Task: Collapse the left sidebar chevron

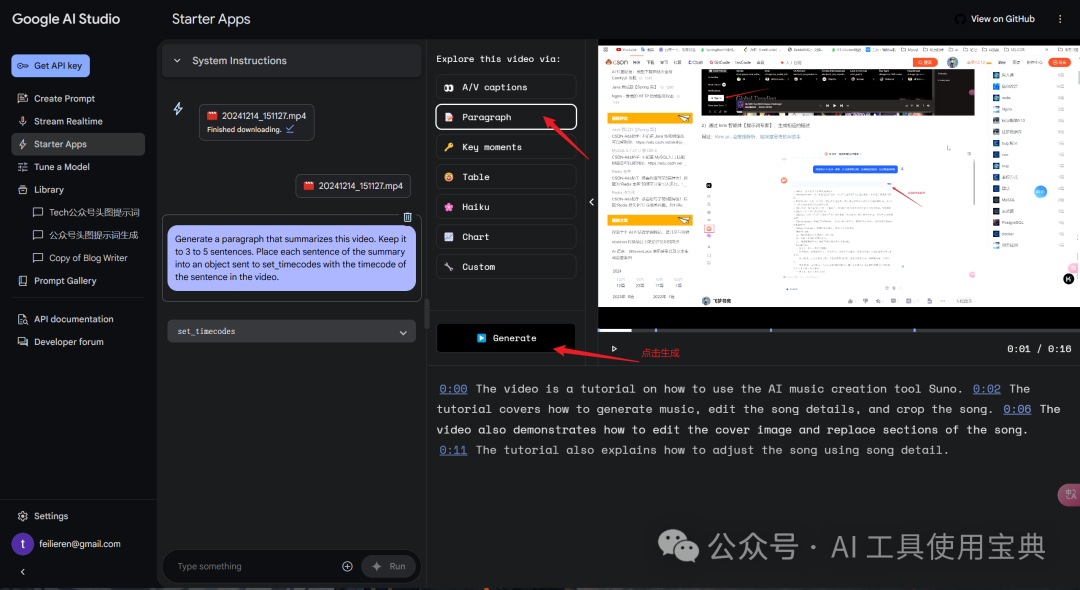Action: tap(23, 571)
